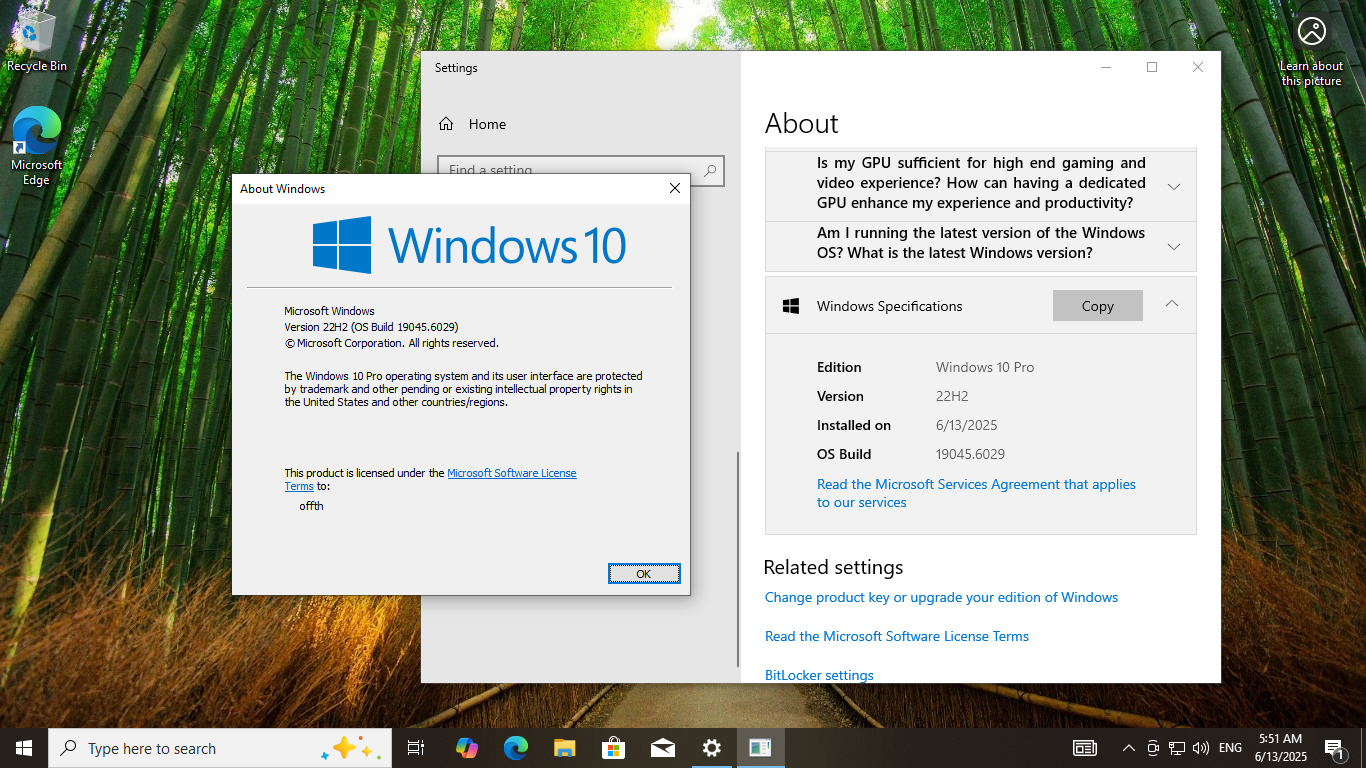
Task: Open File Explorer from the taskbar
Action: (x=564, y=748)
